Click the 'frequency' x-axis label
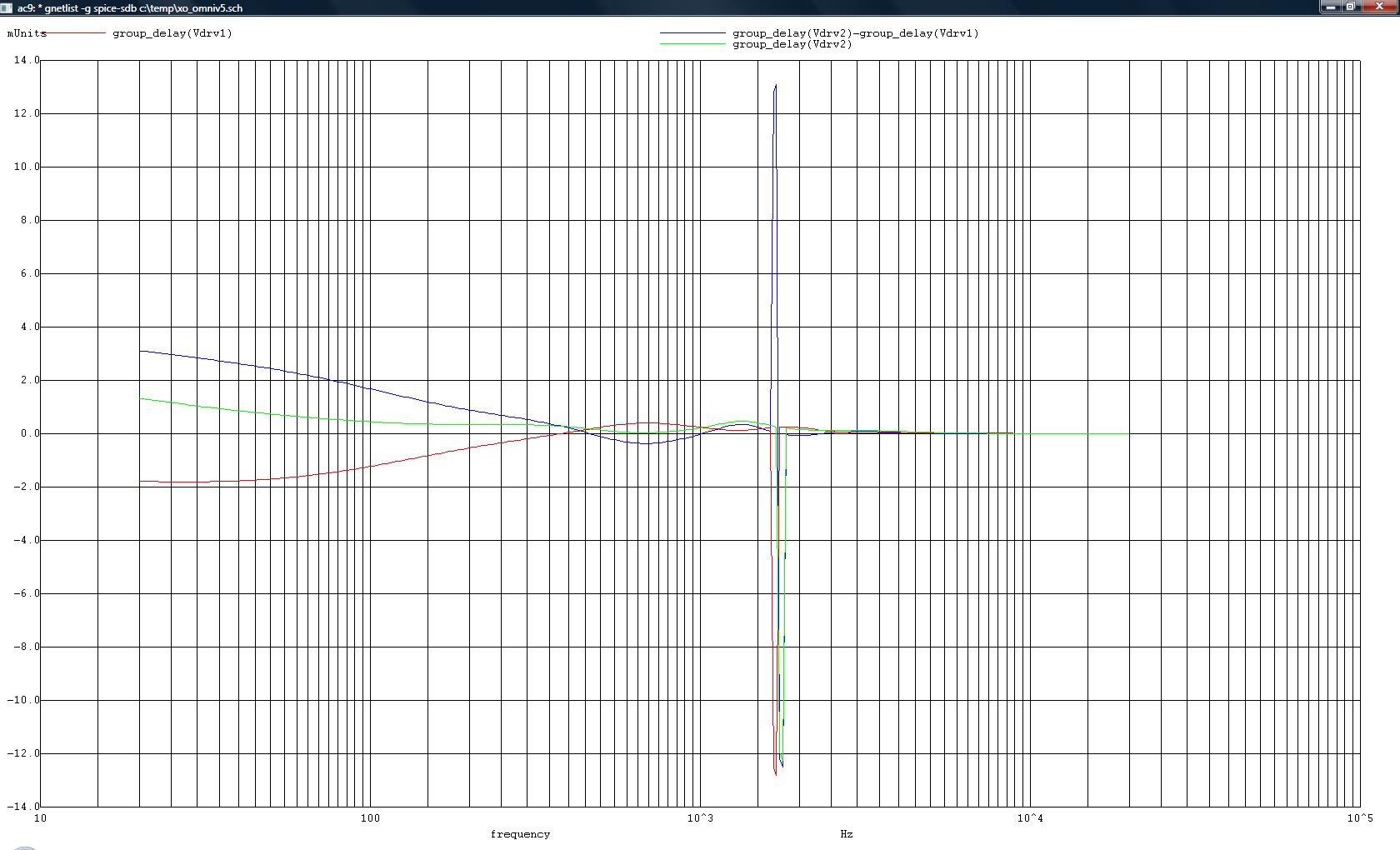This screenshot has width=1400, height=850. pos(520,833)
